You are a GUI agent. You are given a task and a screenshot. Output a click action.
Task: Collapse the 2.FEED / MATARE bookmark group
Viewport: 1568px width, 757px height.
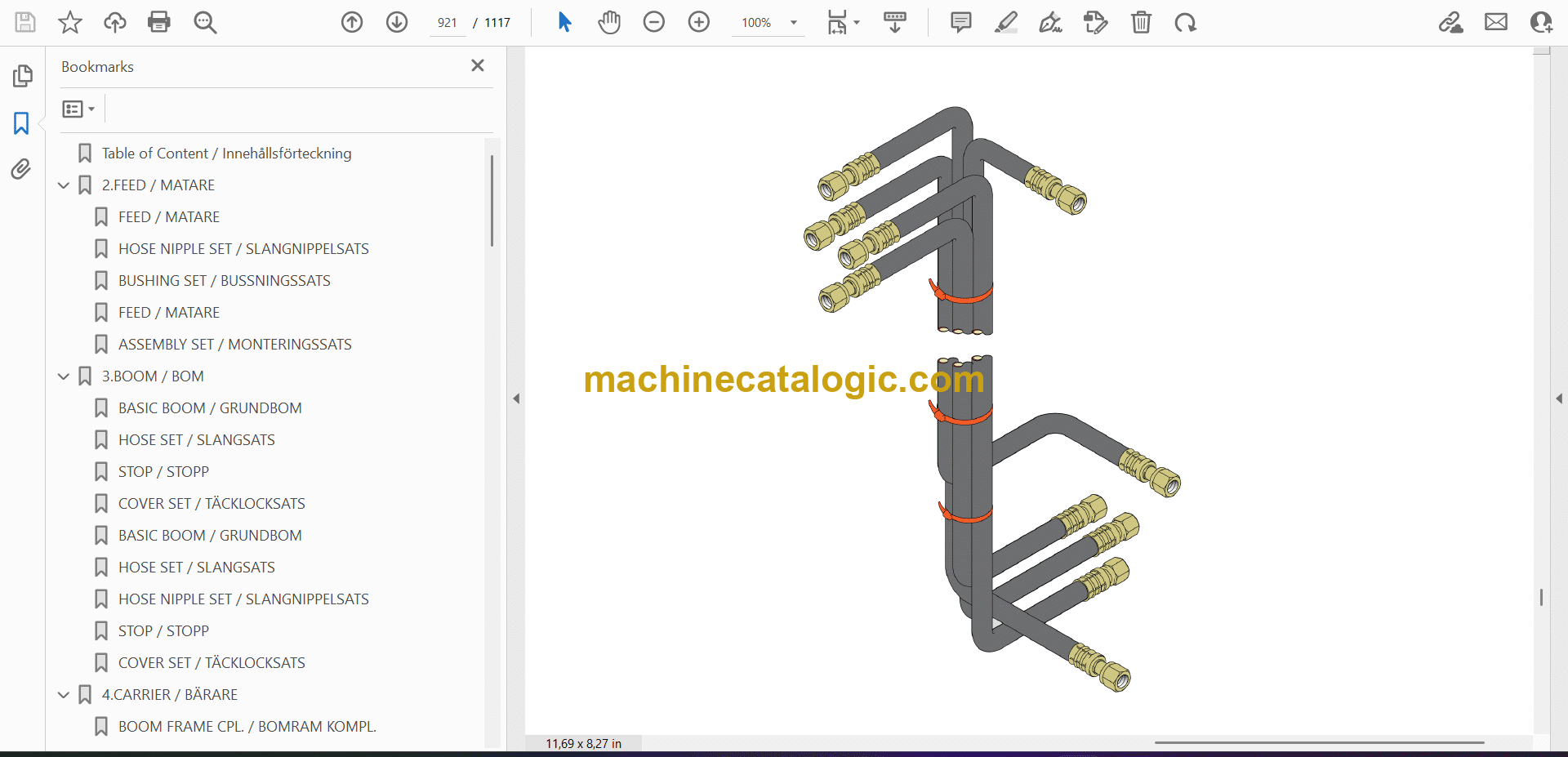click(64, 185)
